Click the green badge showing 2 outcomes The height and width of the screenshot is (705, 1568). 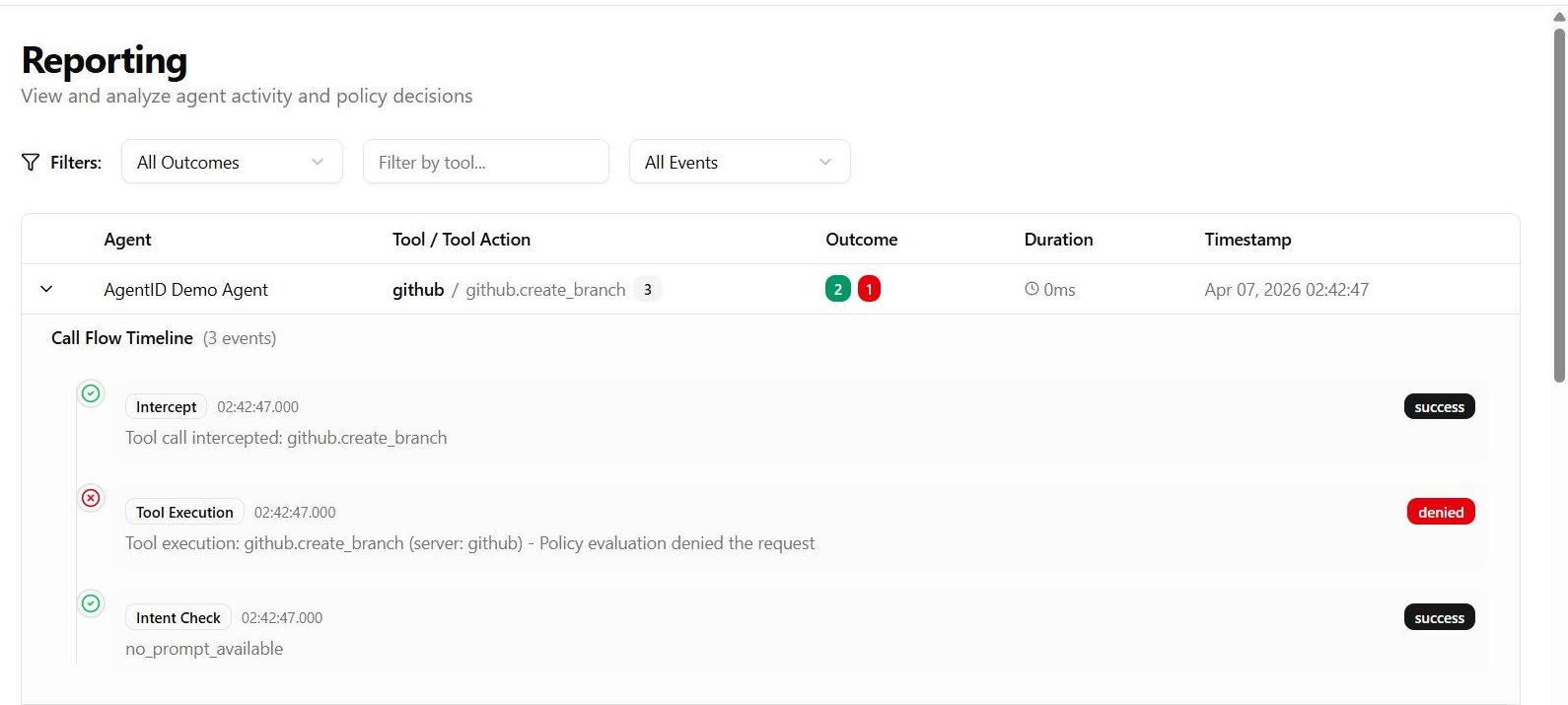pyautogui.click(x=837, y=289)
